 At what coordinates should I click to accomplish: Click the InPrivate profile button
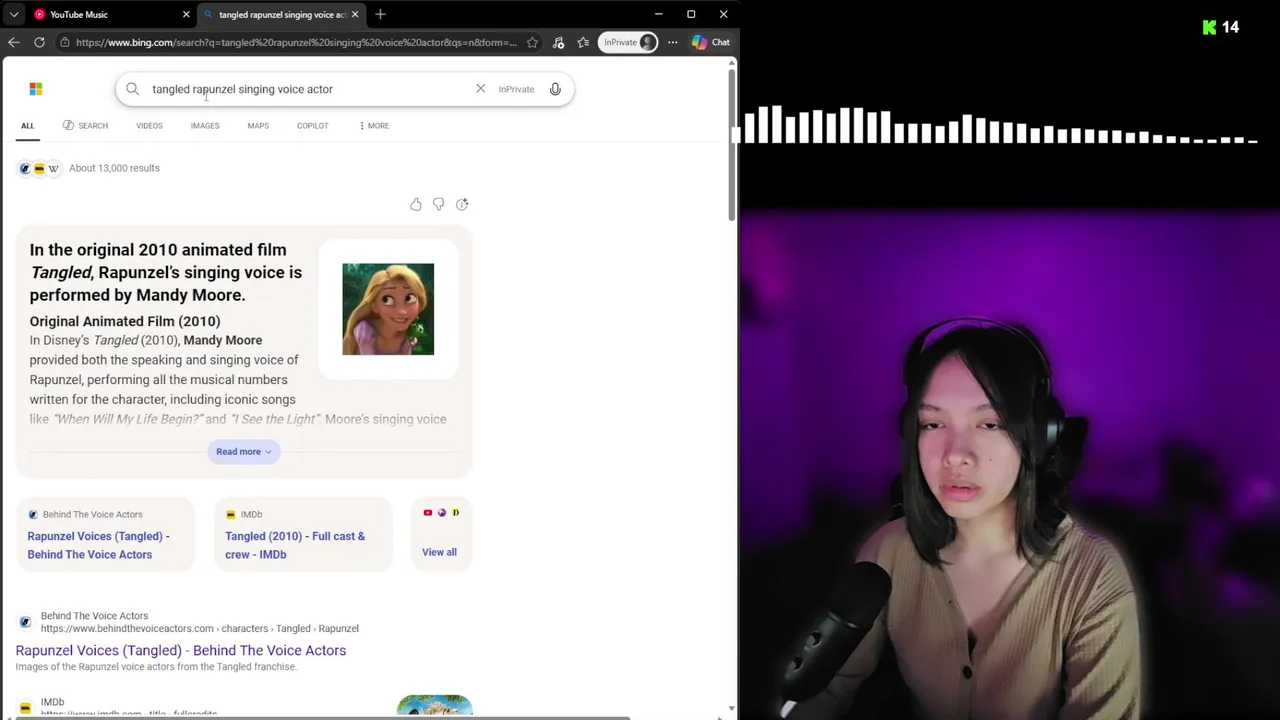point(629,42)
